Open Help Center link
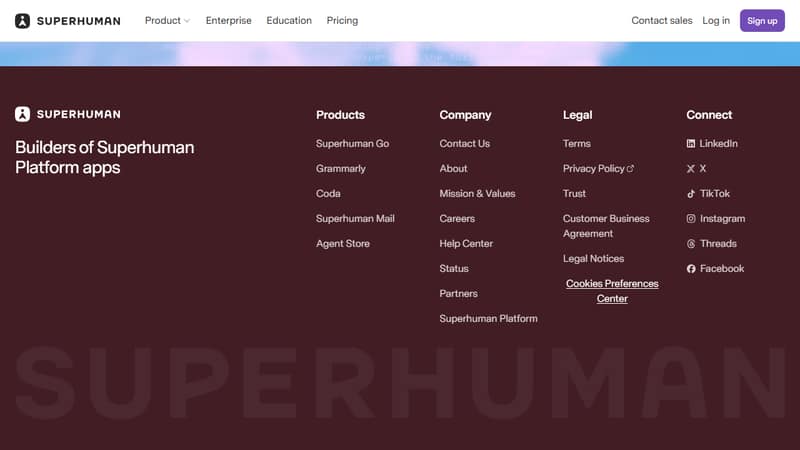Viewport: 800px width, 450px height. (x=466, y=244)
